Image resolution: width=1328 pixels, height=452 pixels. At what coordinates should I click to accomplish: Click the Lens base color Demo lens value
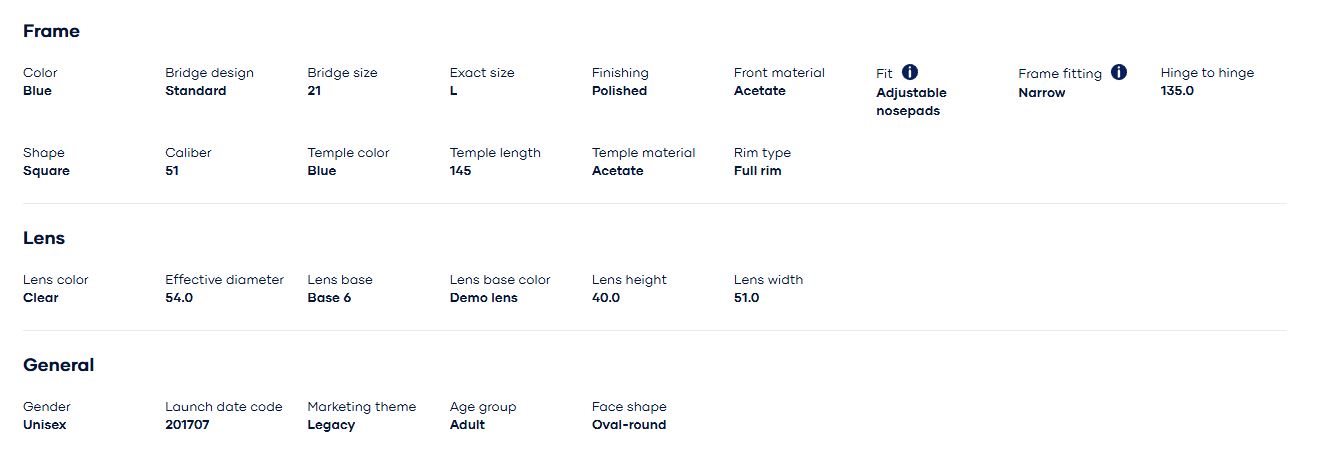click(x=483, y=298)
